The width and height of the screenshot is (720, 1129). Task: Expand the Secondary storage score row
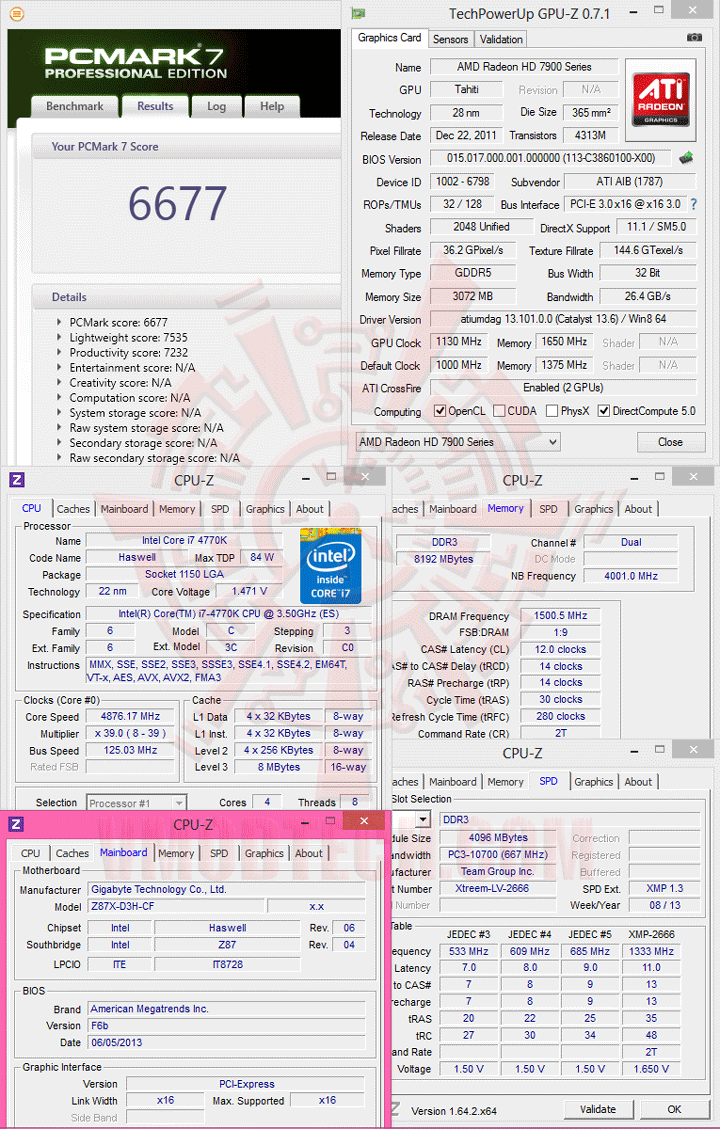coord(59,443)
